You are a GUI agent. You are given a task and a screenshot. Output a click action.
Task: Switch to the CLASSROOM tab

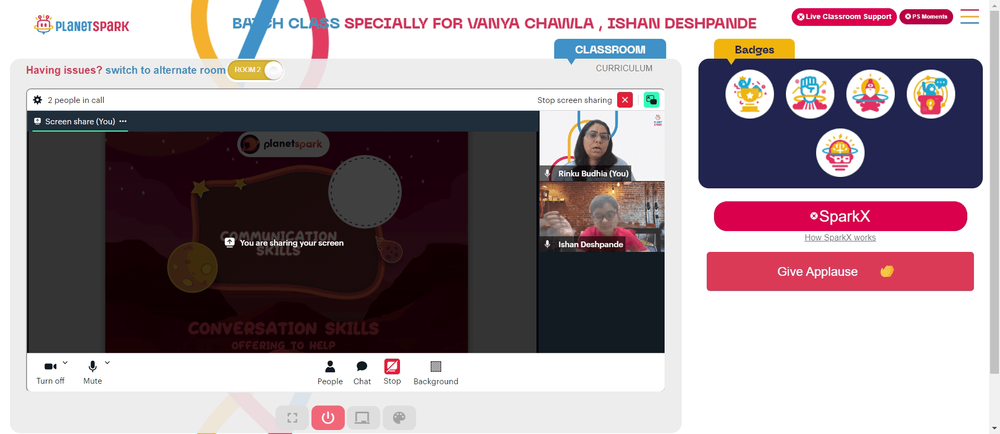click(x=610, y=50)
